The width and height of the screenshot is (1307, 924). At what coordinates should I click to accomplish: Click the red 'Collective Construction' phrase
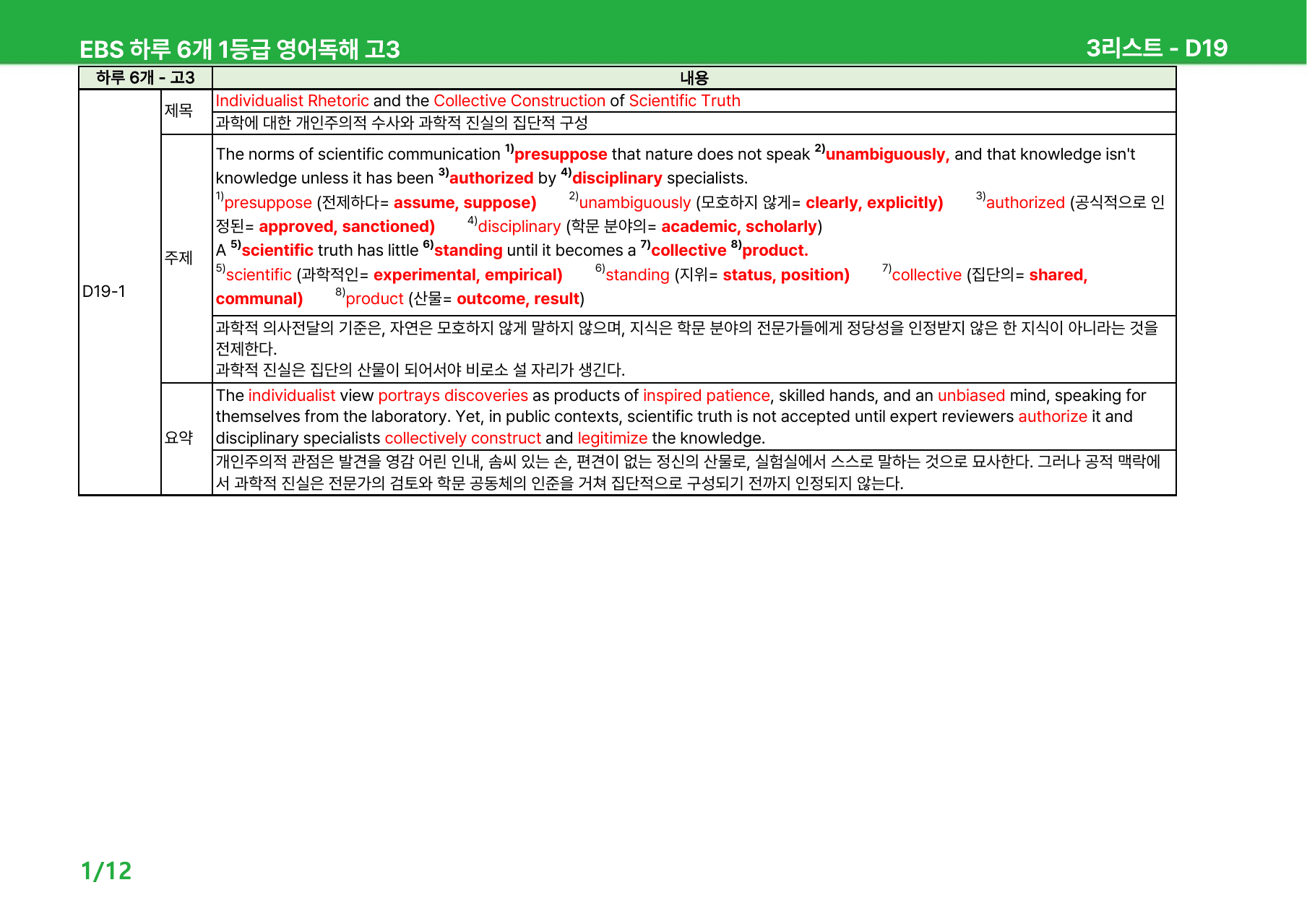point(519,101)
